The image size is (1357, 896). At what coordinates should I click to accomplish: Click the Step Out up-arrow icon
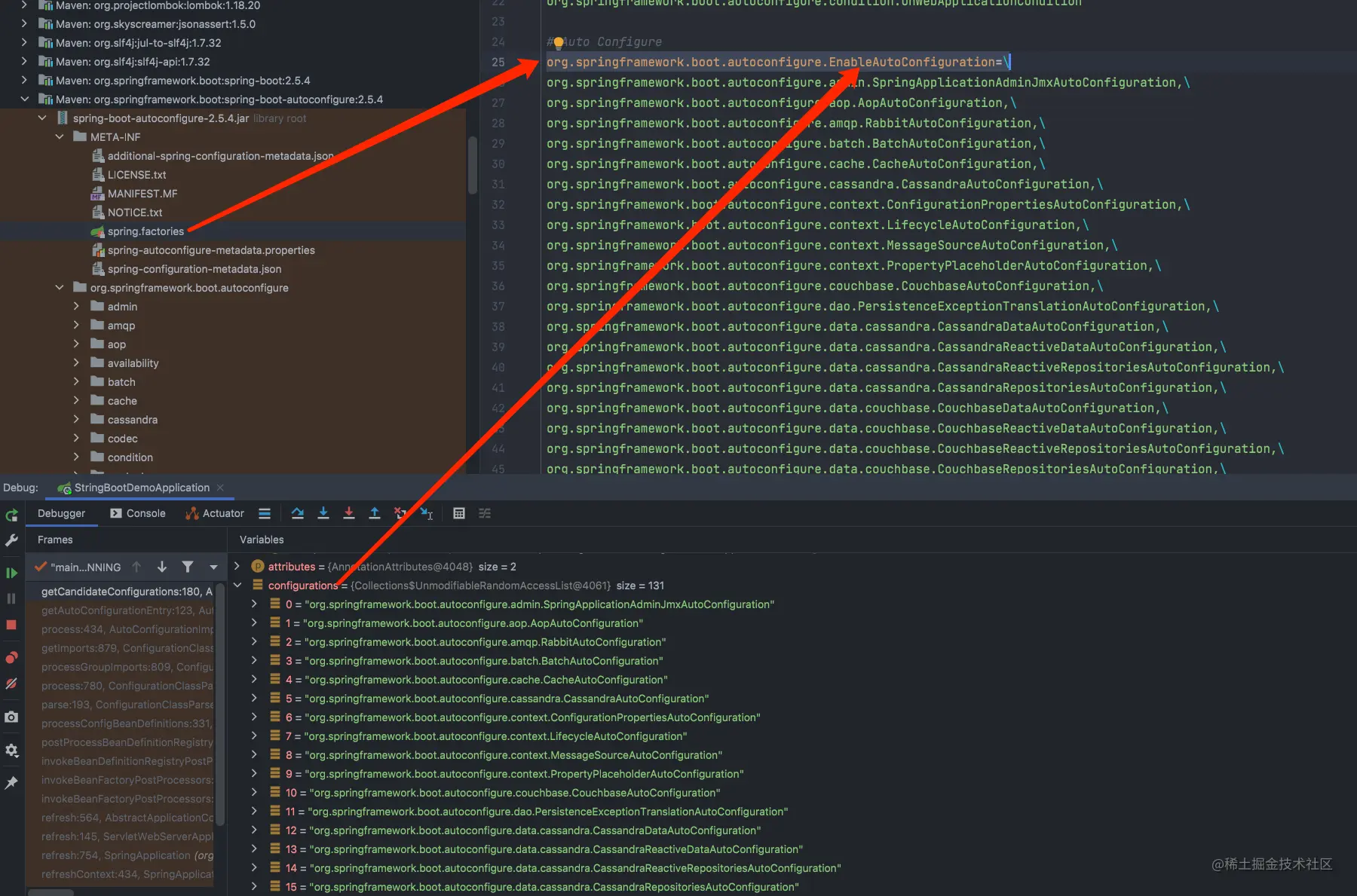point(375,513)
